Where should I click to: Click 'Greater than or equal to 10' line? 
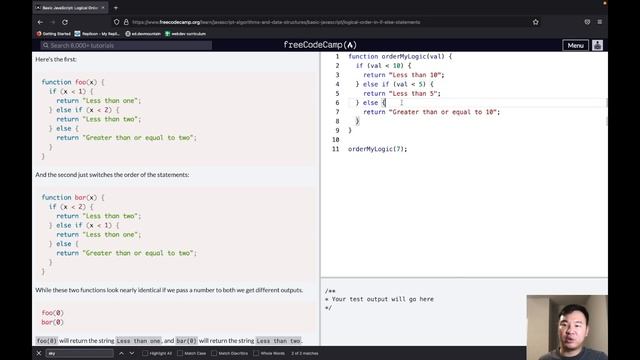431,112
